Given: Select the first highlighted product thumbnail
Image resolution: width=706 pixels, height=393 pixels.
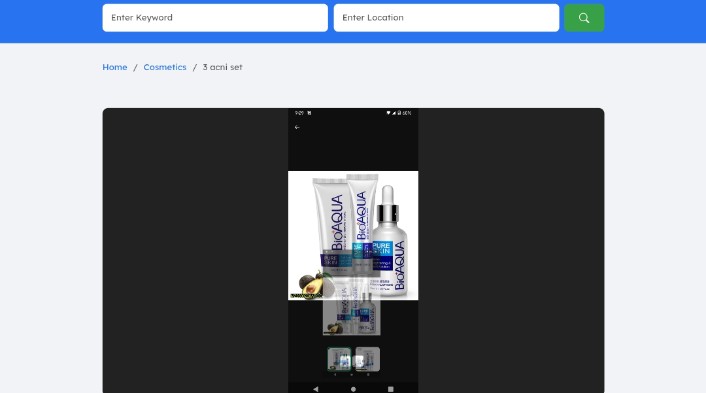Looking at the screenshot, I should pos(339,359).
